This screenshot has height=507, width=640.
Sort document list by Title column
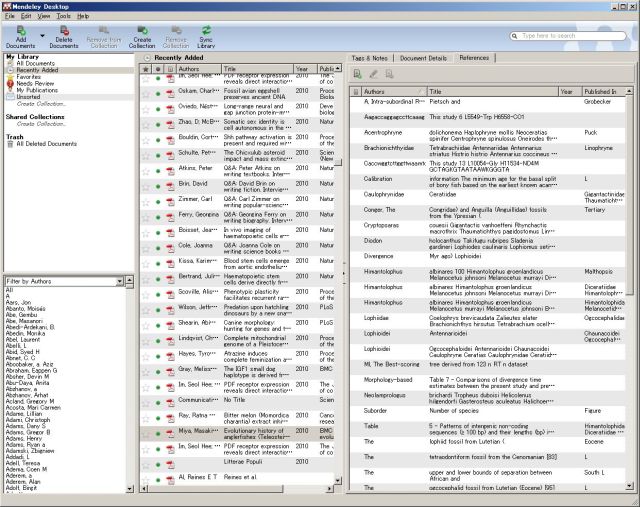coord(258,69)
